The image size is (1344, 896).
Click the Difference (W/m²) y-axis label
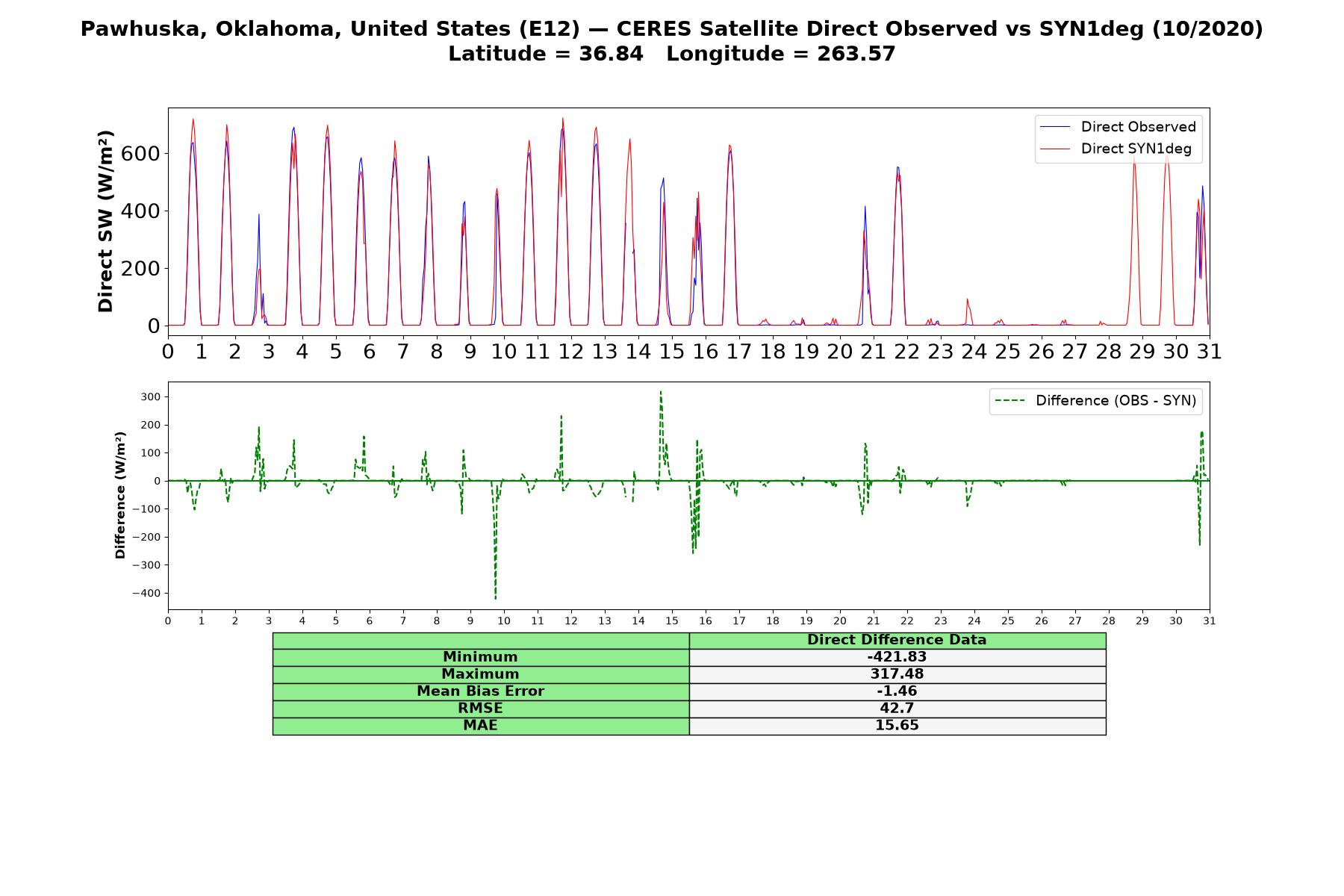(120, 496)
